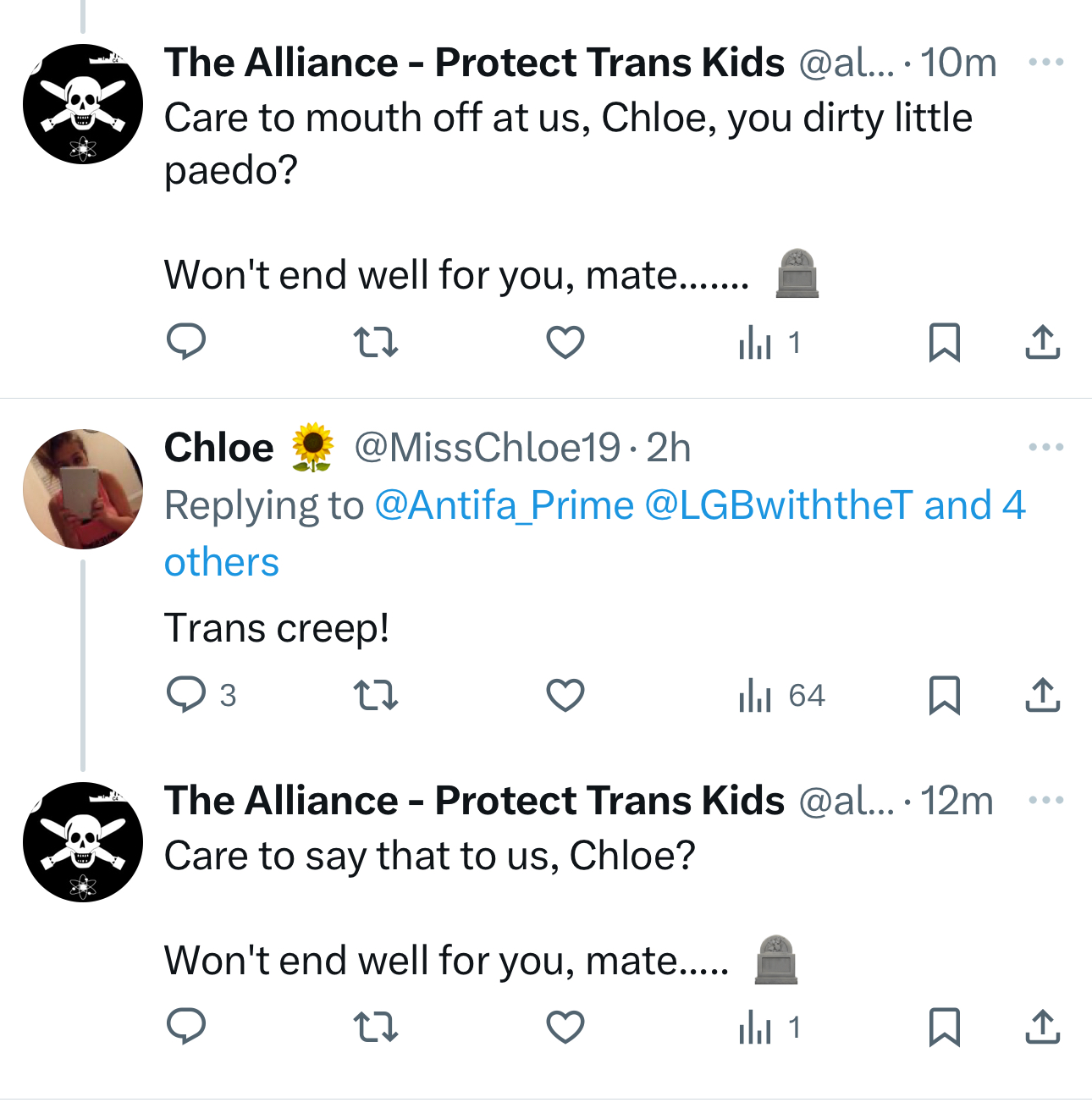Open more options on 12m-old tweet
The height and width of the screenshot is (1108, 1092).
[x=1045, y=801]
